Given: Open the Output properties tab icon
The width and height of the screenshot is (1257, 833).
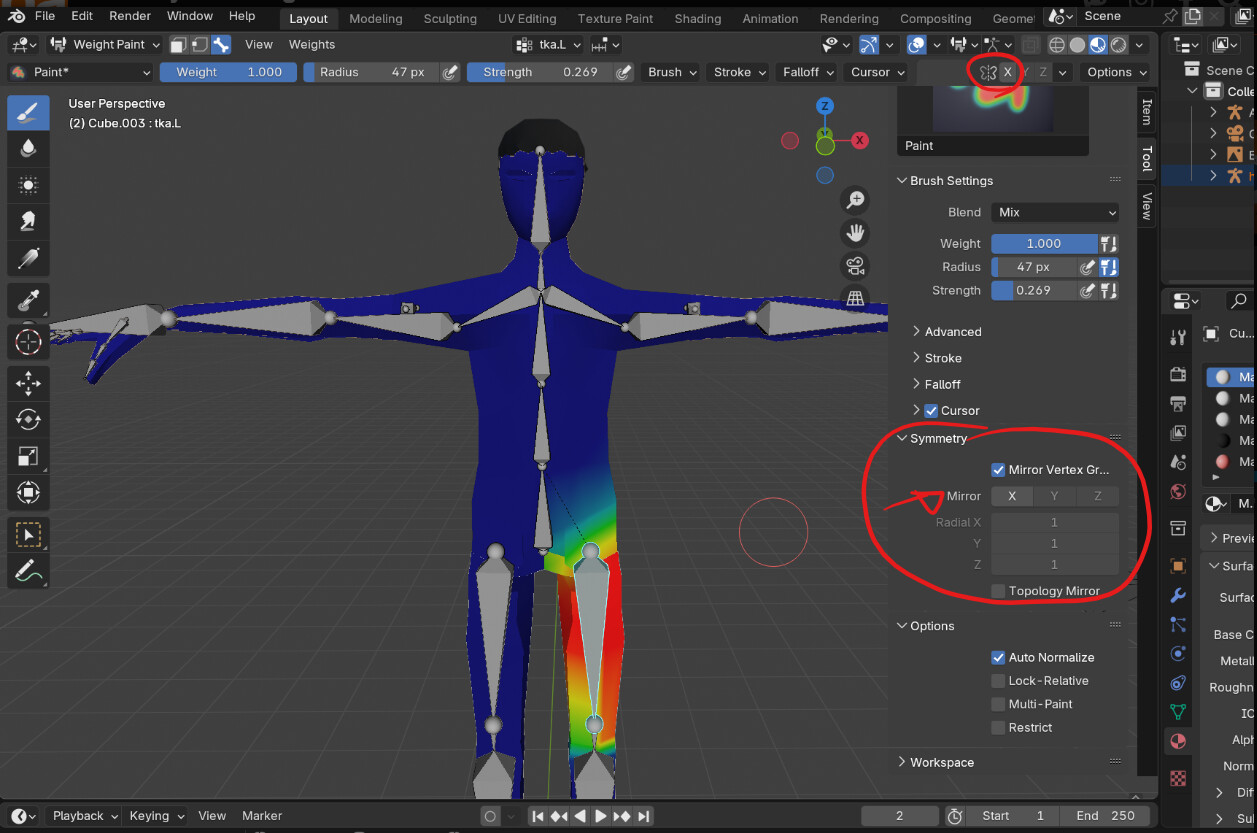Looking at the screenshot, I should click(1178, 403).
